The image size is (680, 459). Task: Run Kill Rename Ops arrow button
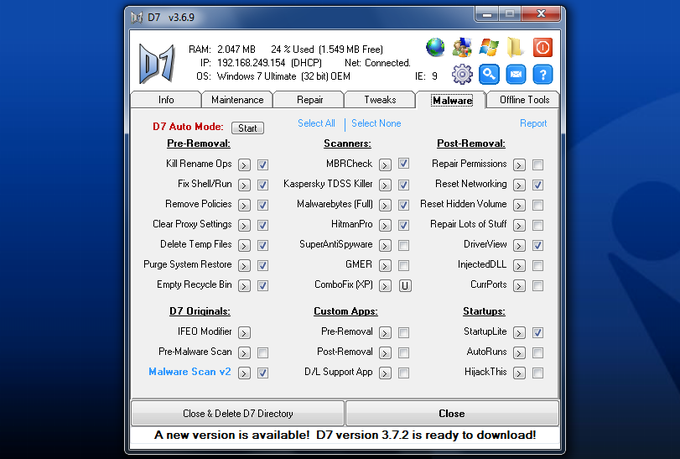pos(244,165)
